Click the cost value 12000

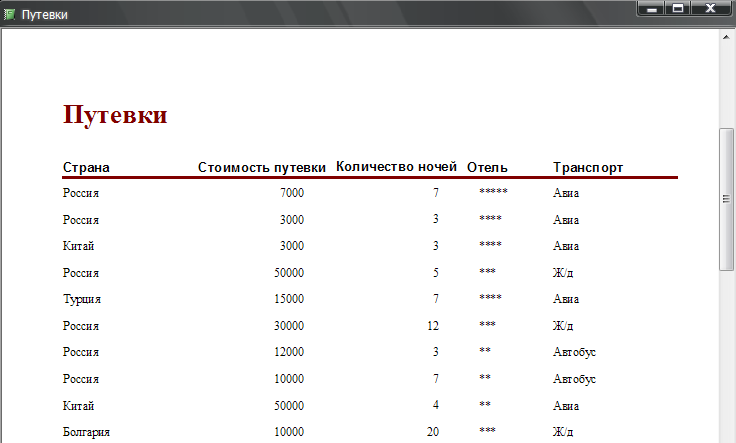[289, 352]
